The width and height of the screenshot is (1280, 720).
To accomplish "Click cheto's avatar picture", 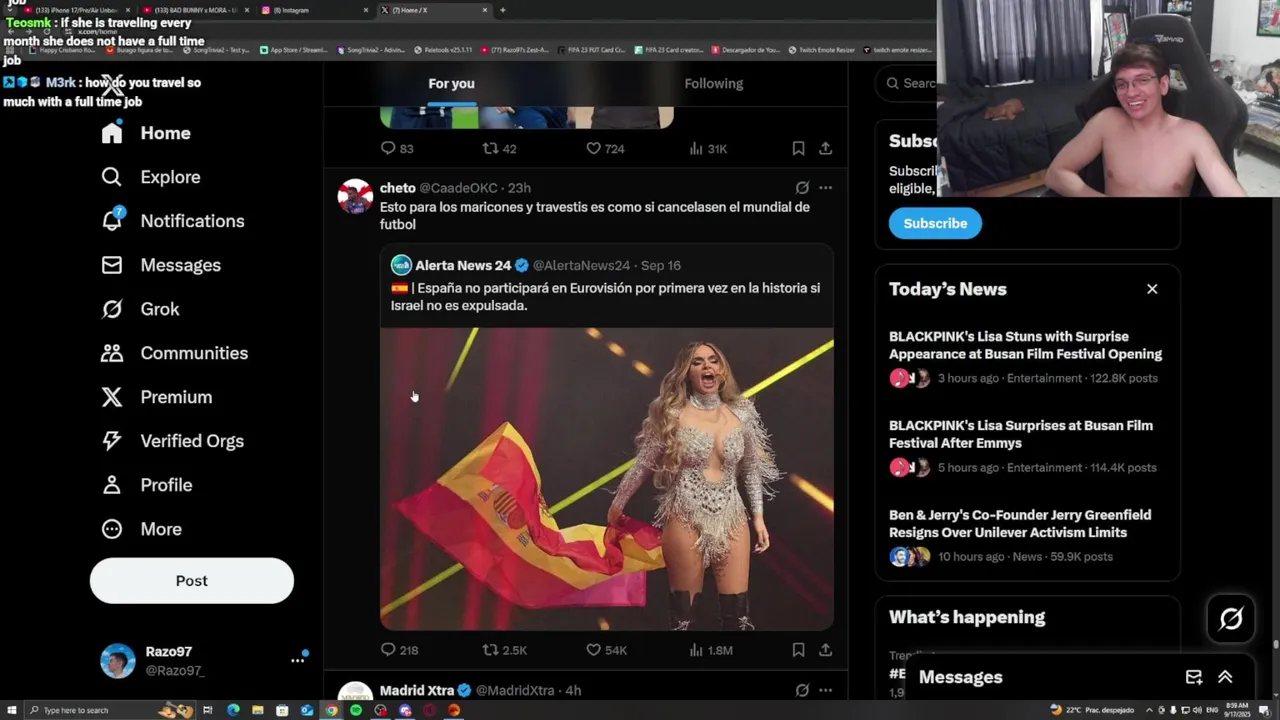I will 355,197.
